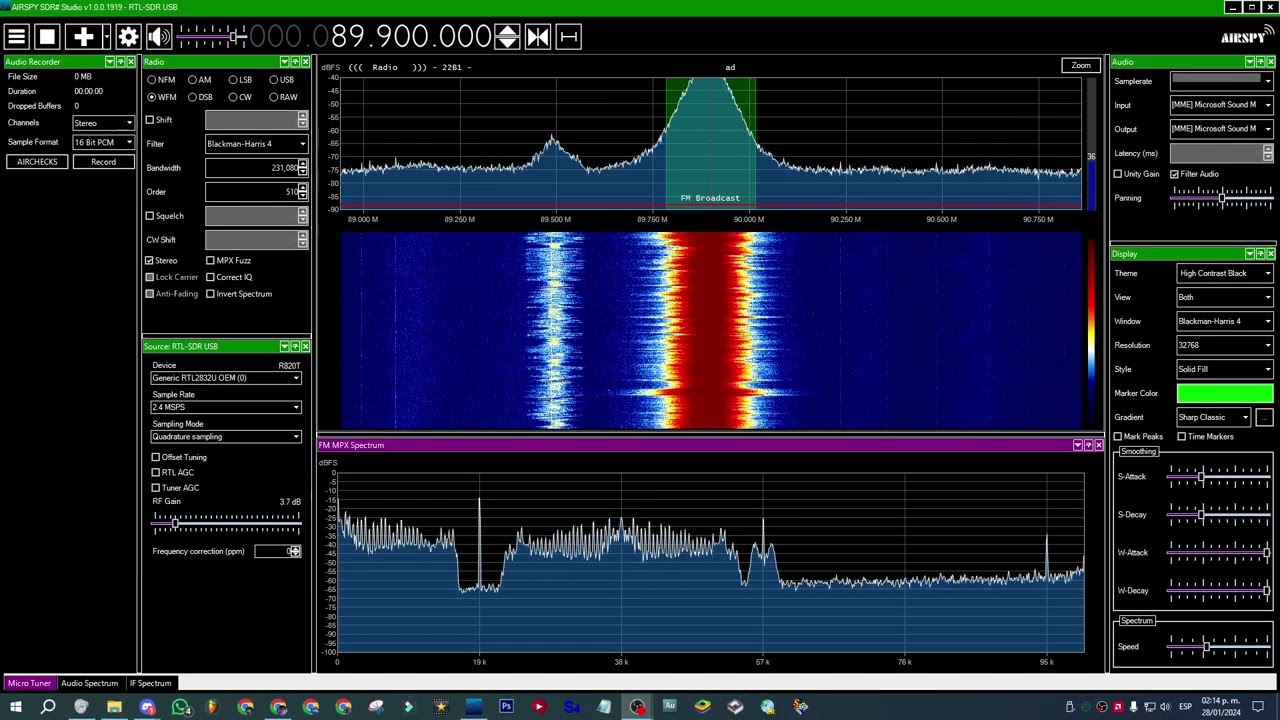Open Windows taskbar search
The width and height of the screenshot is (1280, 720).
coord(47,707)
